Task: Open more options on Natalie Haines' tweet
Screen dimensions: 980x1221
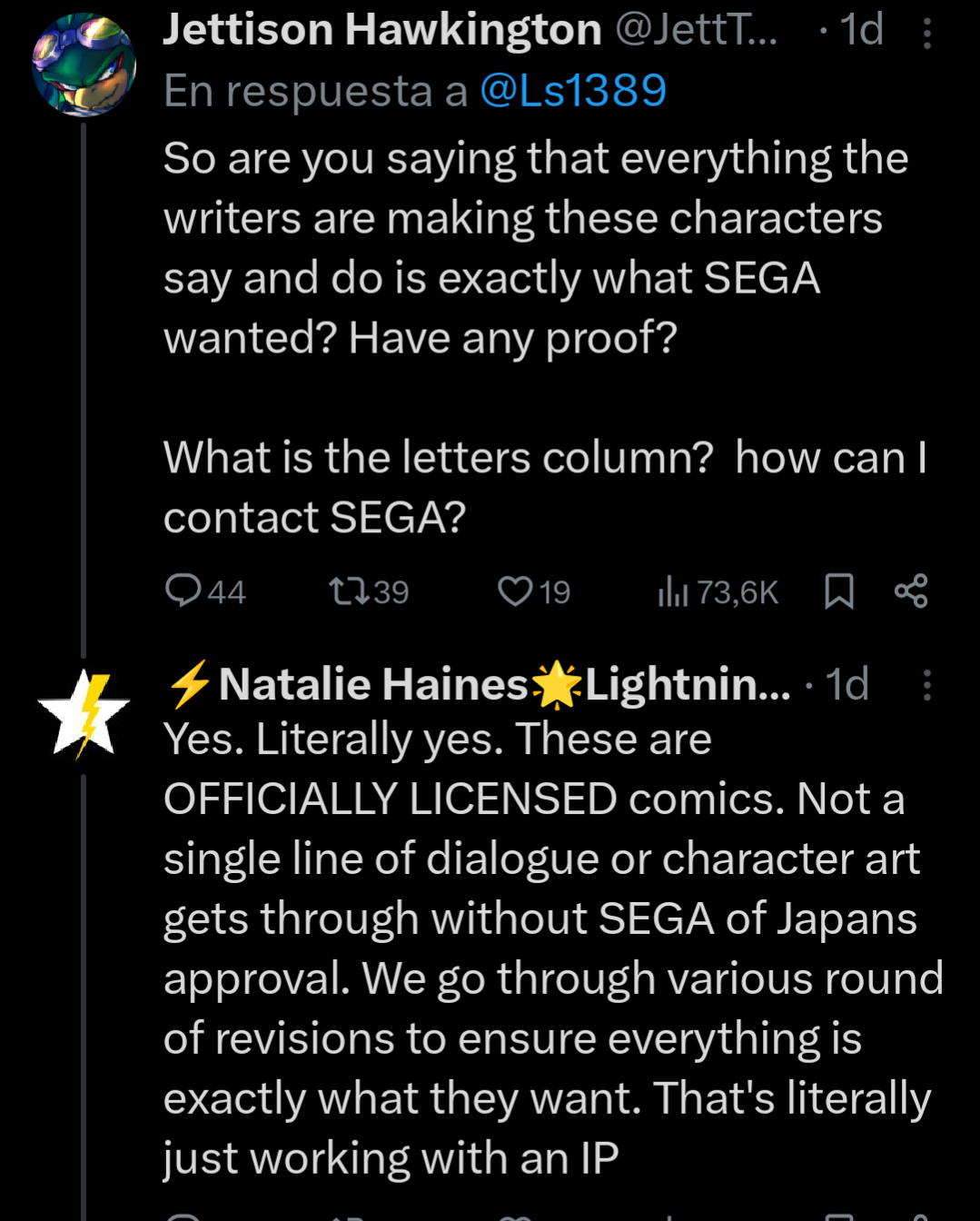Action: [926, 685]
